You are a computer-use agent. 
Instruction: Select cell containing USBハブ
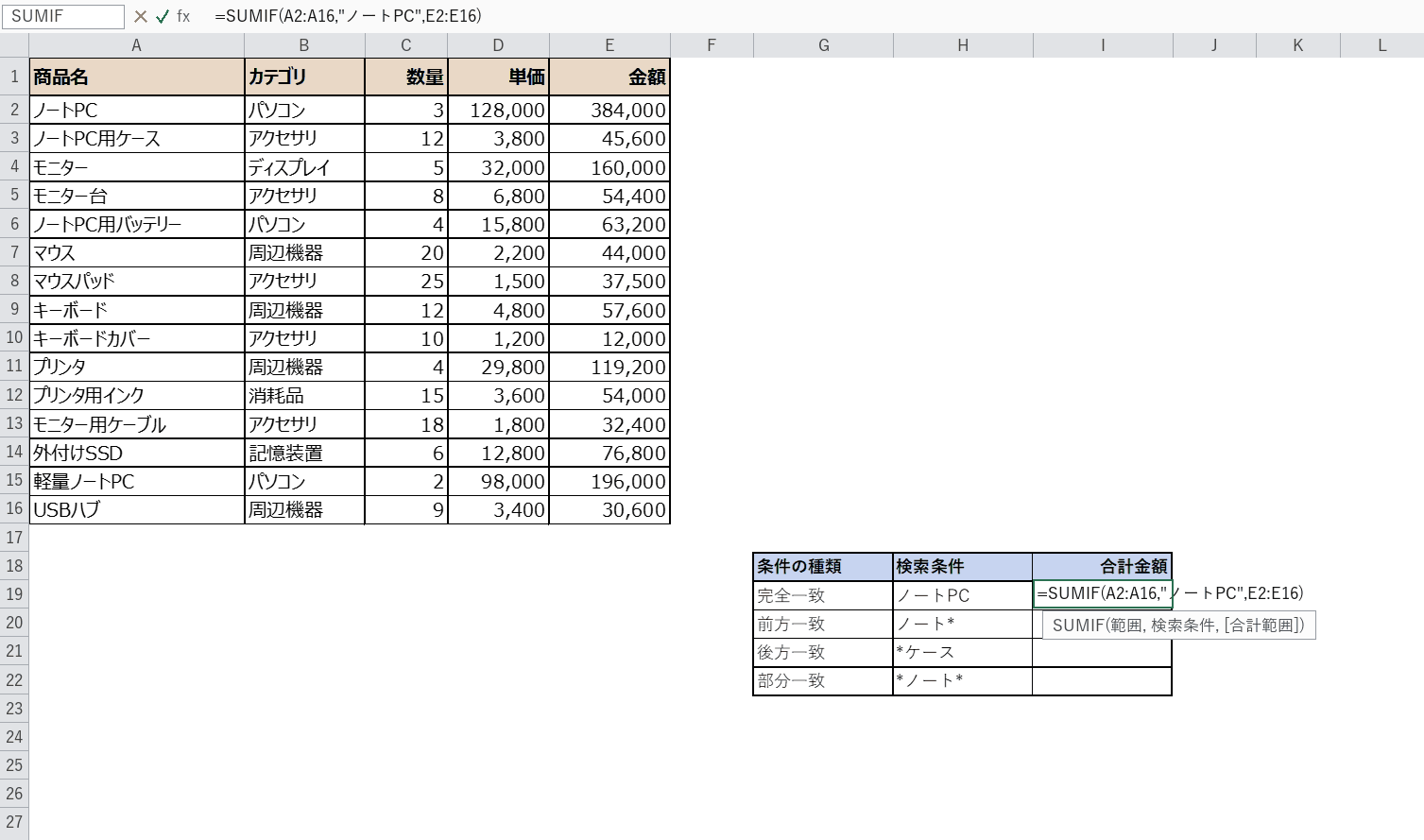coord(137,510)
